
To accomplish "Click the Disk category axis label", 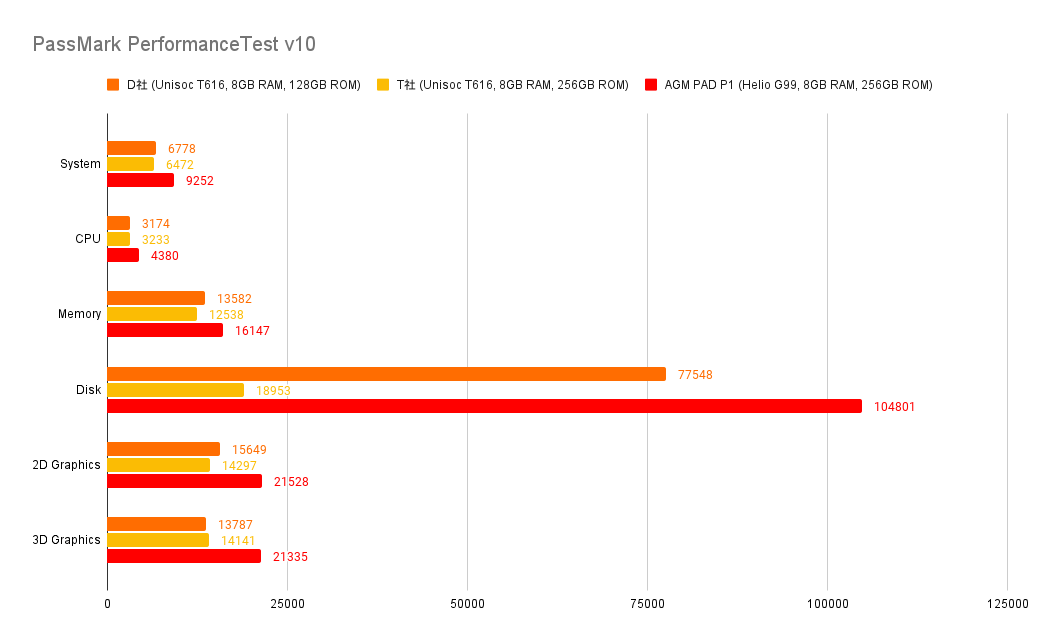I will 89,390.
